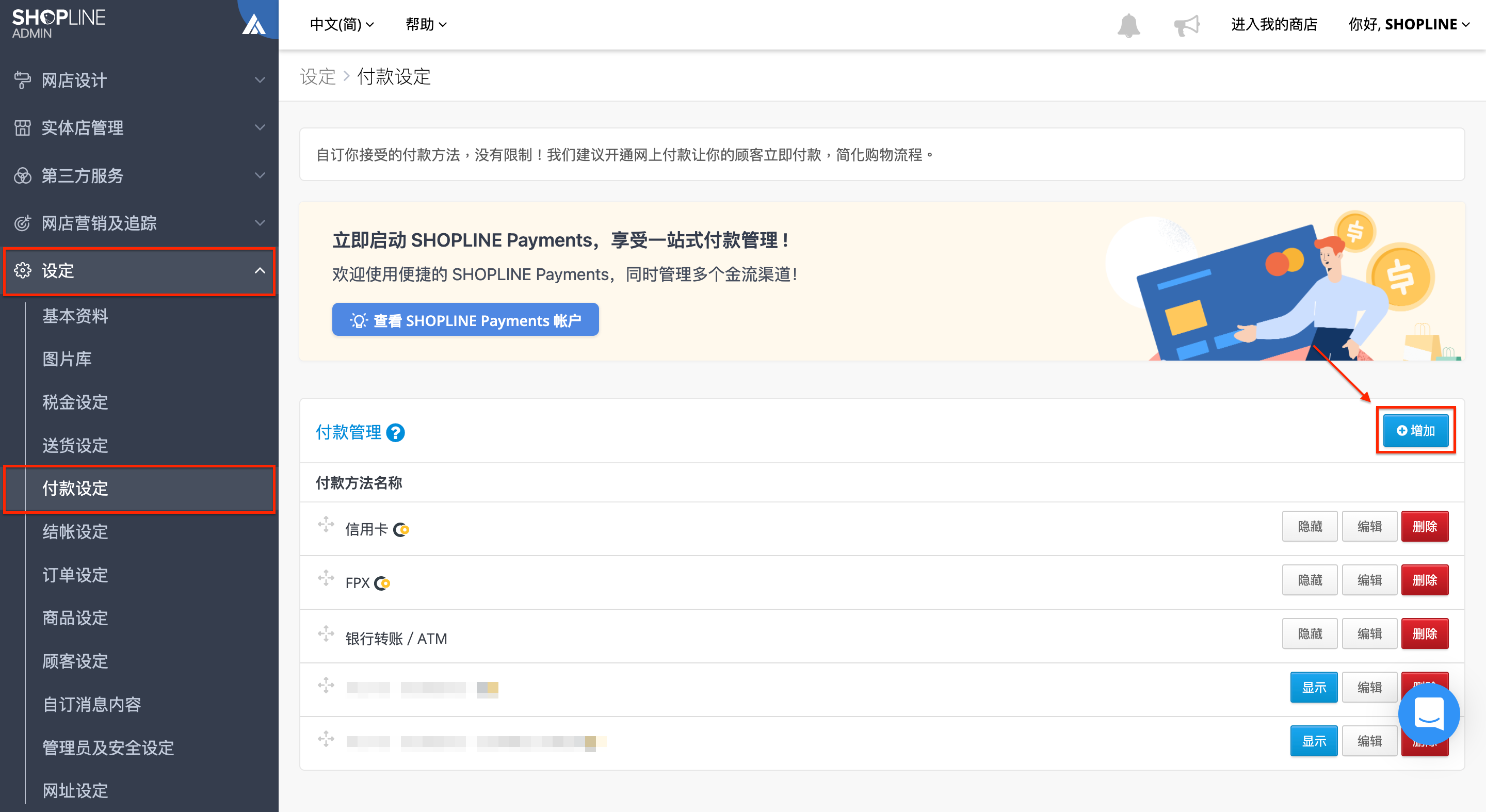The width and height of the screenshot is (1486, 812).
Task: Click the help question mark beside 付款管理
Action: pos(395,432)
